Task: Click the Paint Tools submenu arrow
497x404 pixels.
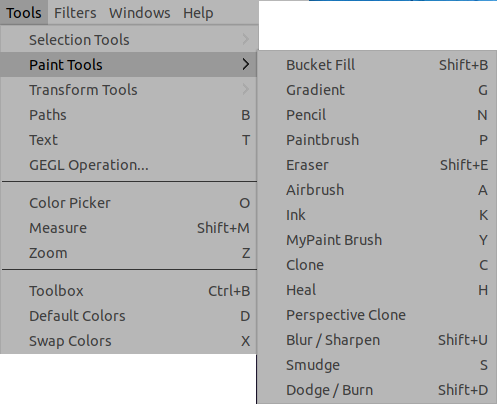Action: [246, 64]
